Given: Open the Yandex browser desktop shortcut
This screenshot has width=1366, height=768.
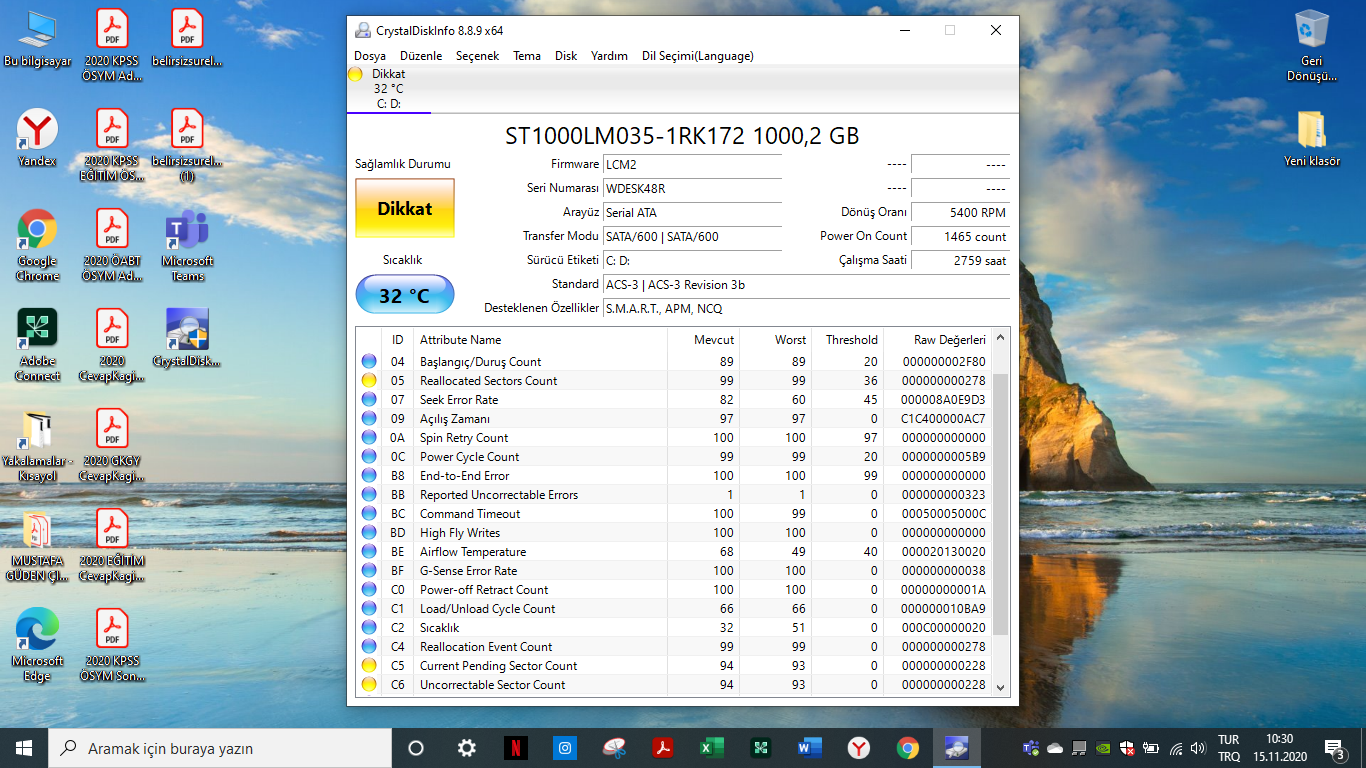Looking at the screenshot, I should (37, 138).
